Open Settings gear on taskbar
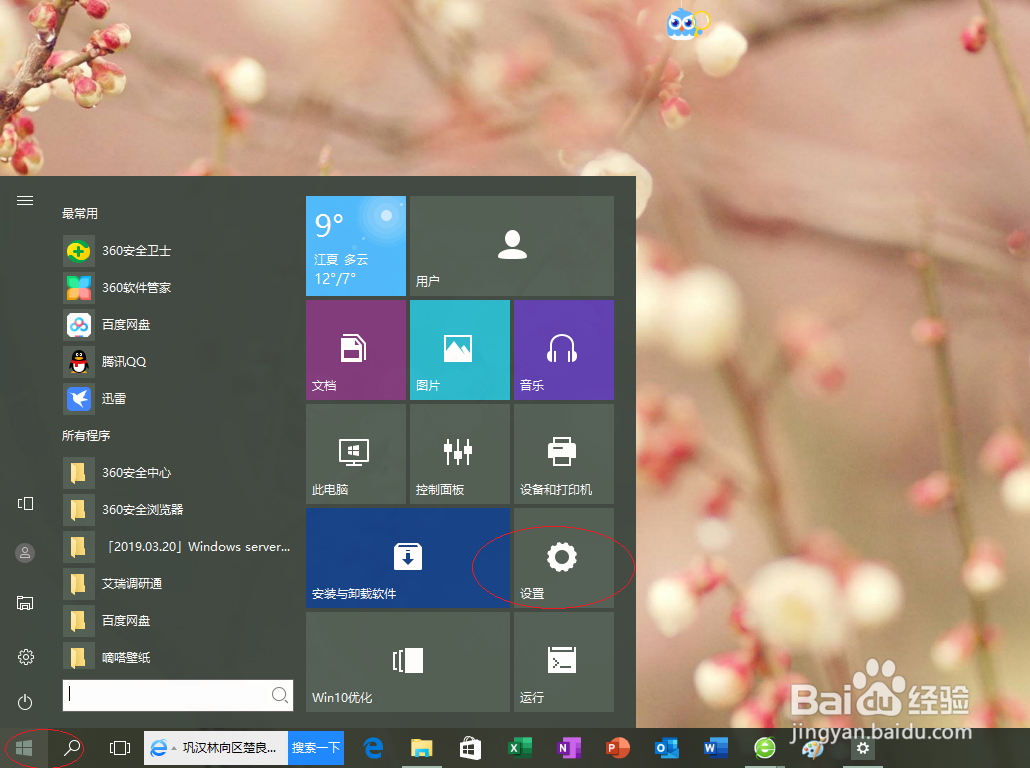The height and width of the screenshot is (768, 1030). coord(862,748)
